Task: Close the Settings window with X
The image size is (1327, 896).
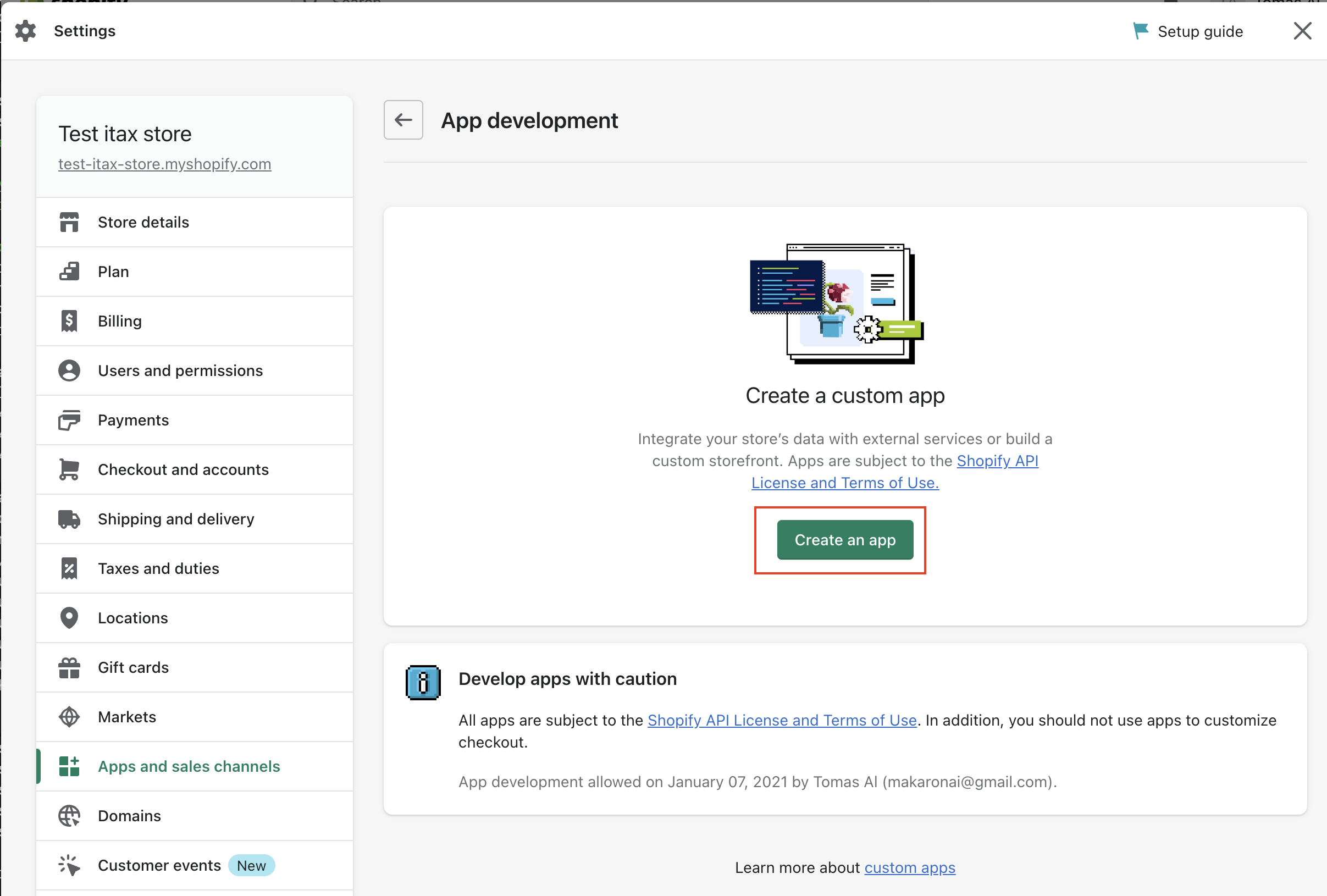Action: tap(1302, 31)
